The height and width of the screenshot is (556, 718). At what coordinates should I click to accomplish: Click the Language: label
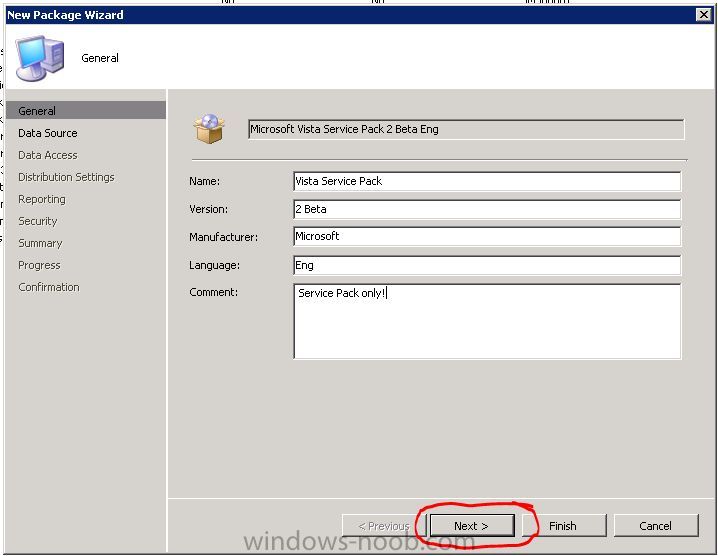214,265
